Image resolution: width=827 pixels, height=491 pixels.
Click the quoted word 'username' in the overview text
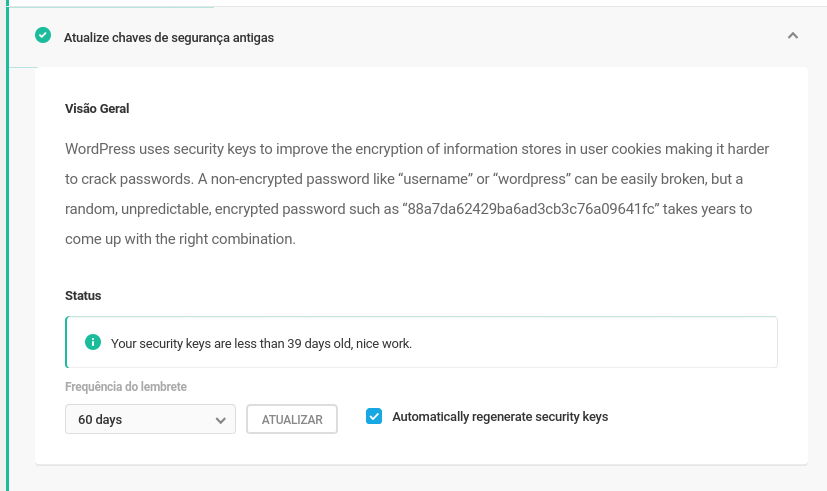(436, 179)
